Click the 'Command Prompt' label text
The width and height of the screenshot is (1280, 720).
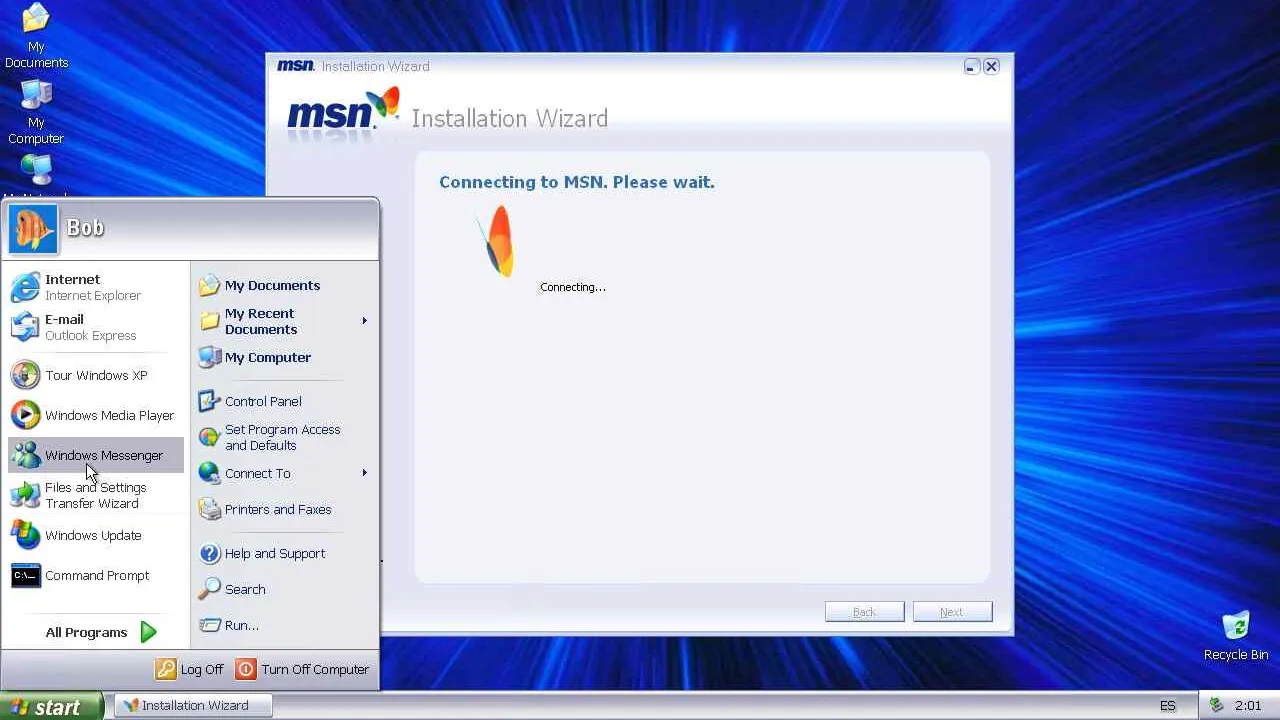(97, 575)
